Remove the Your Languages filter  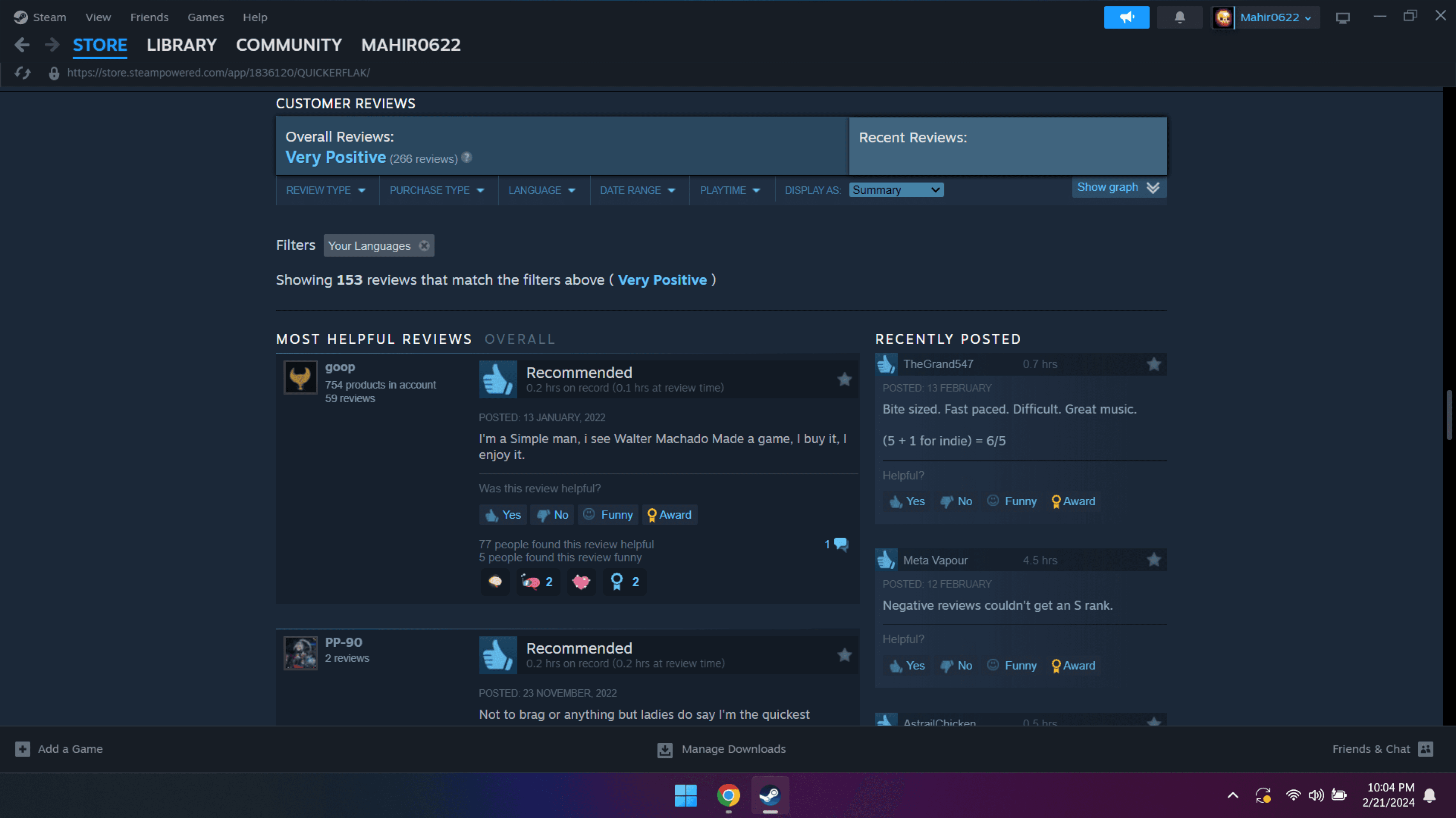[424, 246]
